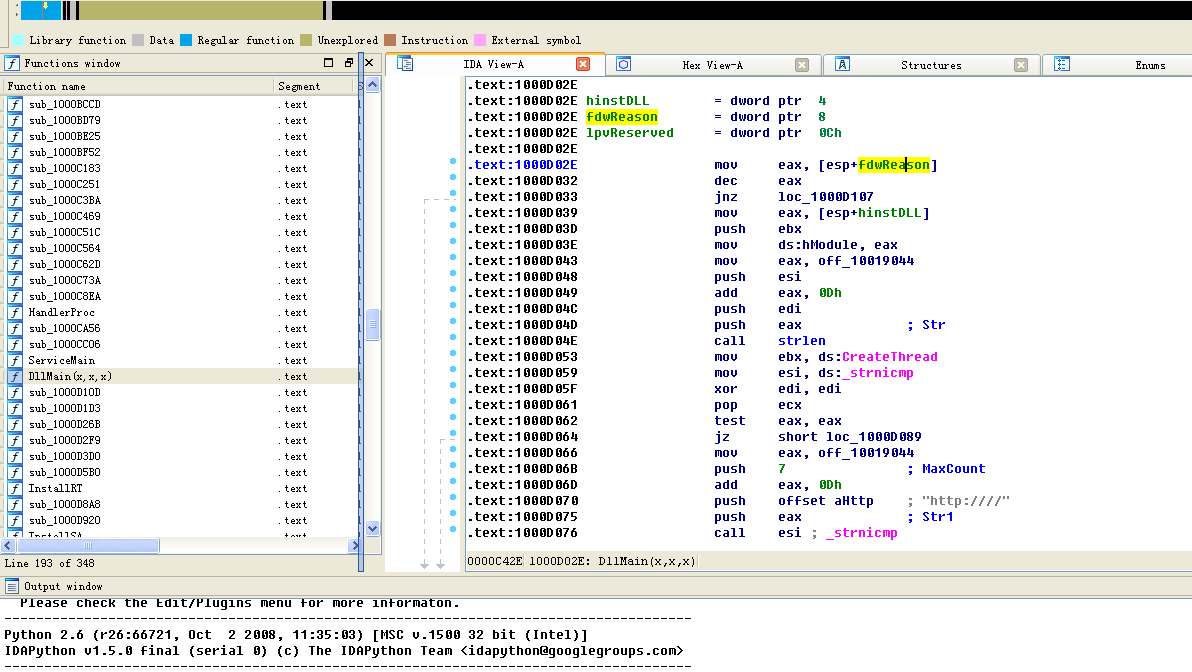Toggle breakpoint dot at .text:1000D033

pos(453,193)
